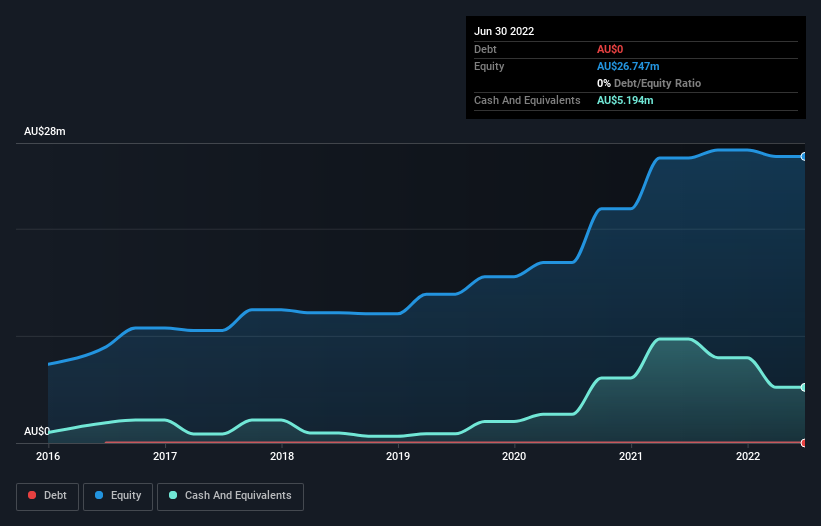Click the red Debt legend dot

32,495
